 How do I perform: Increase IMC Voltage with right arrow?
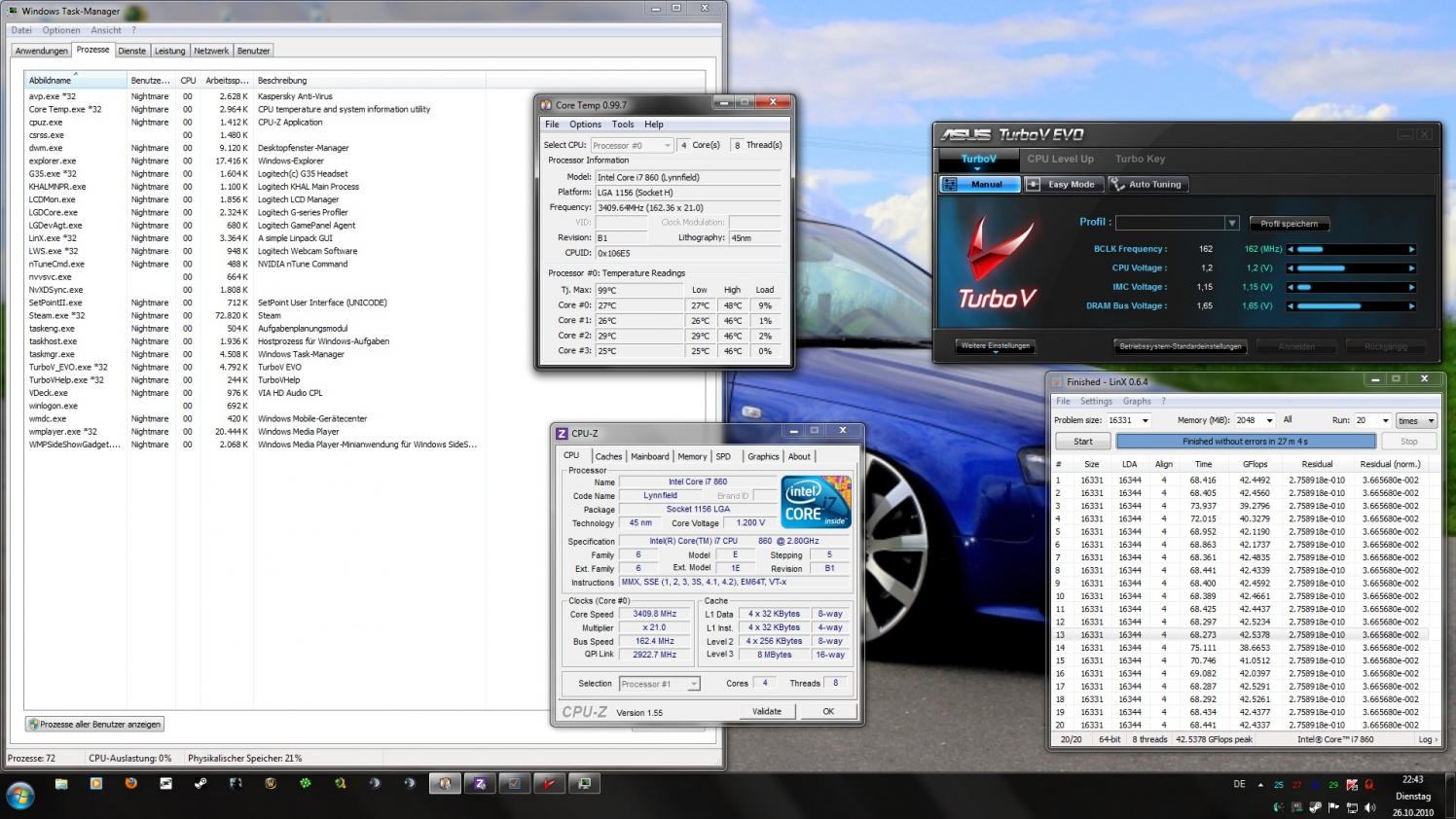1411,287
